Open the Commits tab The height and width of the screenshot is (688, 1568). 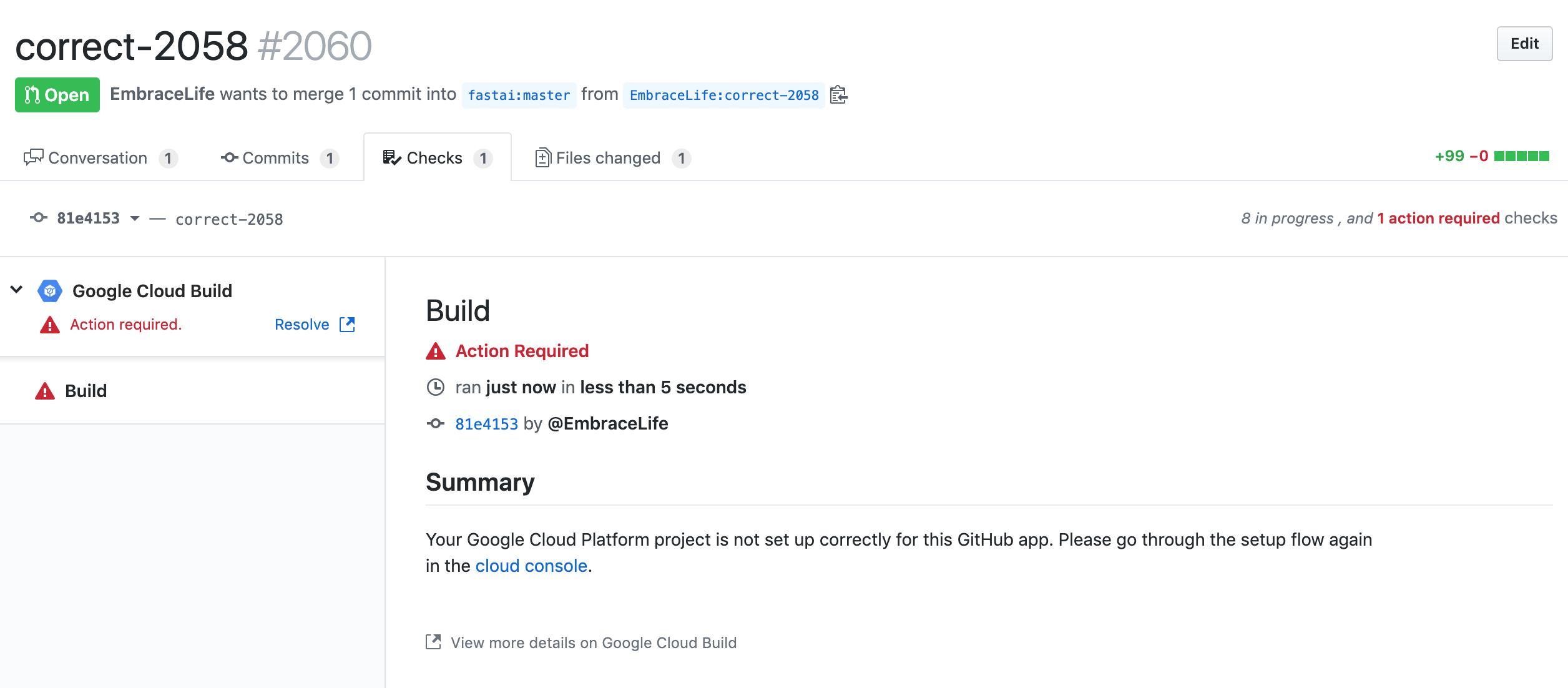[x=275, y=158]
